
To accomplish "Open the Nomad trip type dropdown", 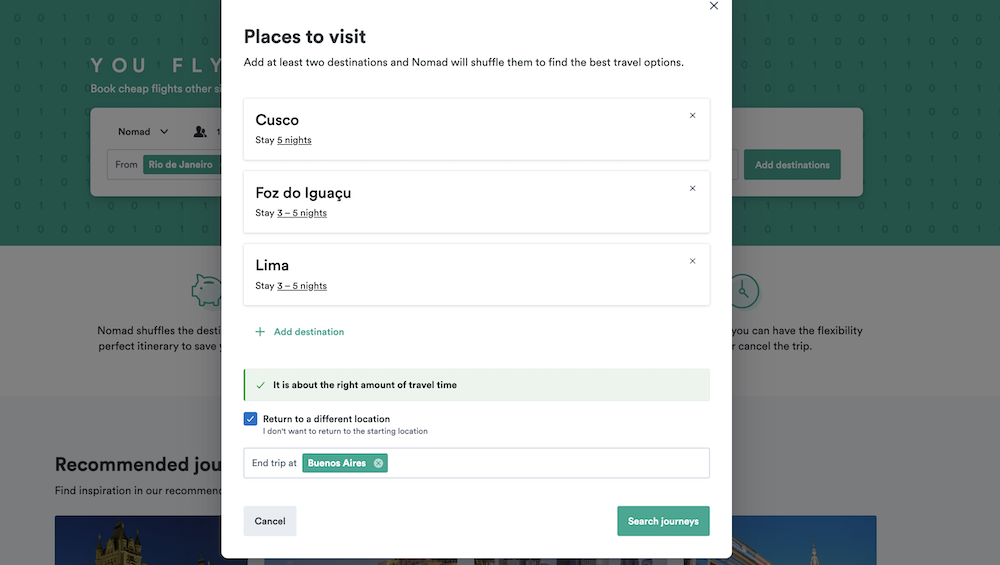I will pyautogui.click(x=143, y=131).
